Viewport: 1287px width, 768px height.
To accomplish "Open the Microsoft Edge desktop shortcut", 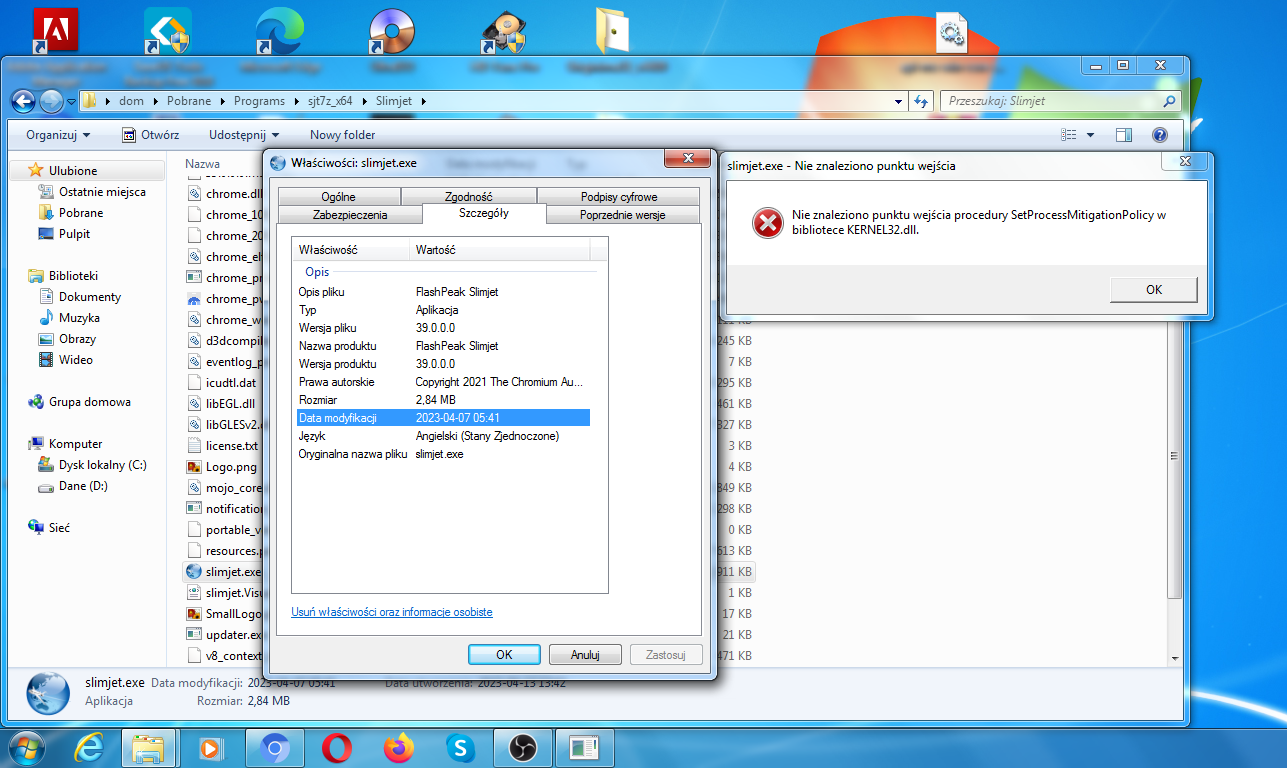I will pos(279,30).
